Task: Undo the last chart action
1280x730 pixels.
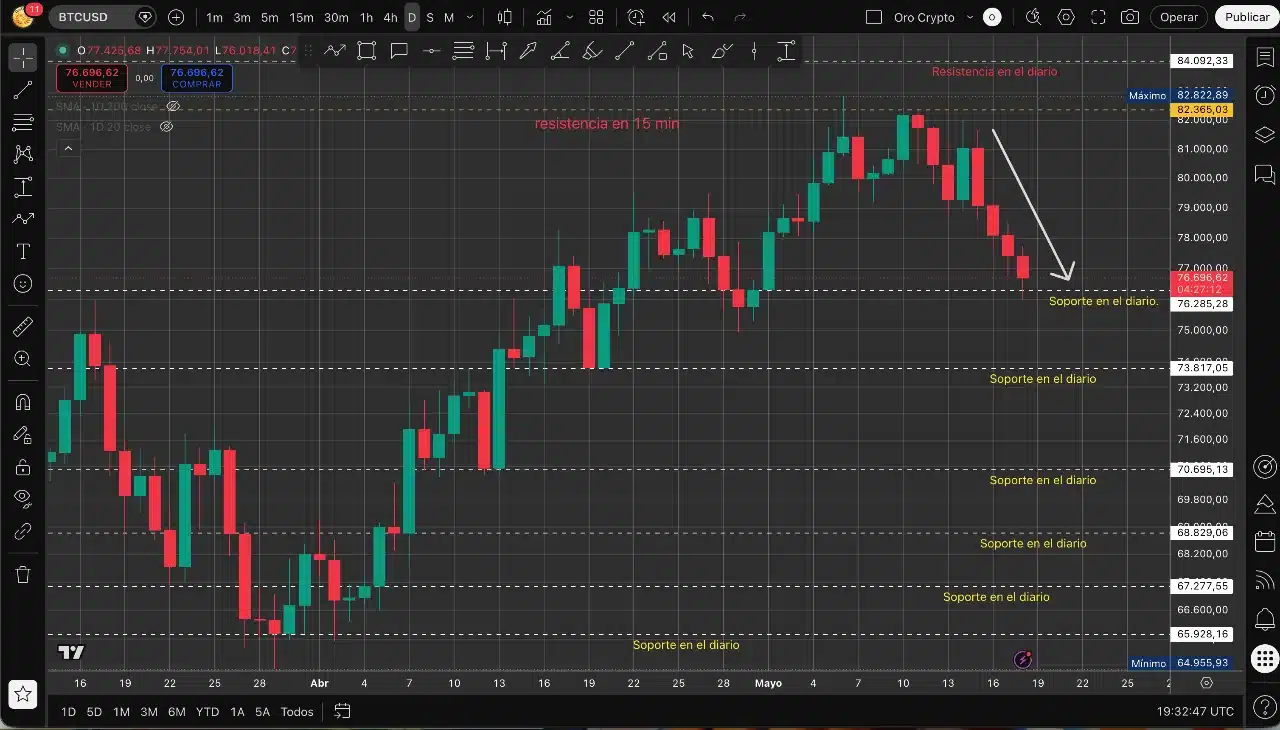Action: tap(708, 17)
